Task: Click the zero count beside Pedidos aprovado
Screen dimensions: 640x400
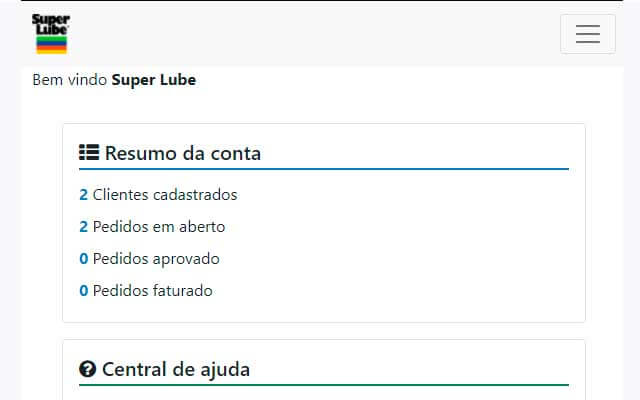Action: pyautogui.click(x=84, y=259)
